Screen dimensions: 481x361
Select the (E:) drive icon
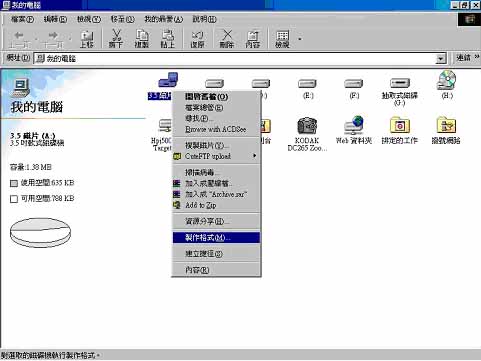[307, 83]
